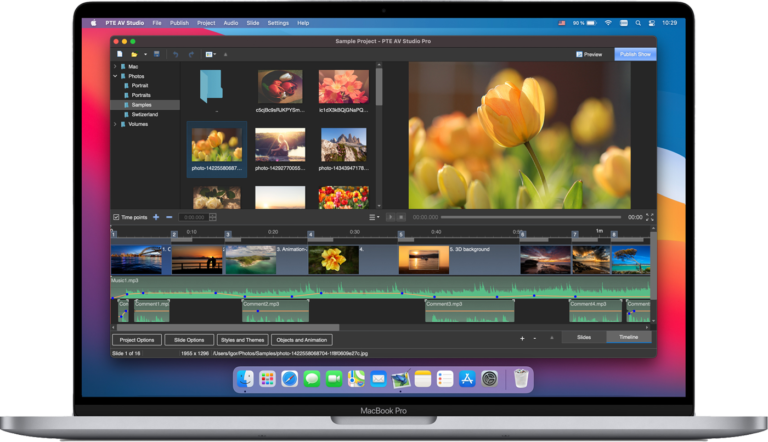Click the preview playback progress slider
Viewport: 768px width, 442px height.
pos(531,217)
